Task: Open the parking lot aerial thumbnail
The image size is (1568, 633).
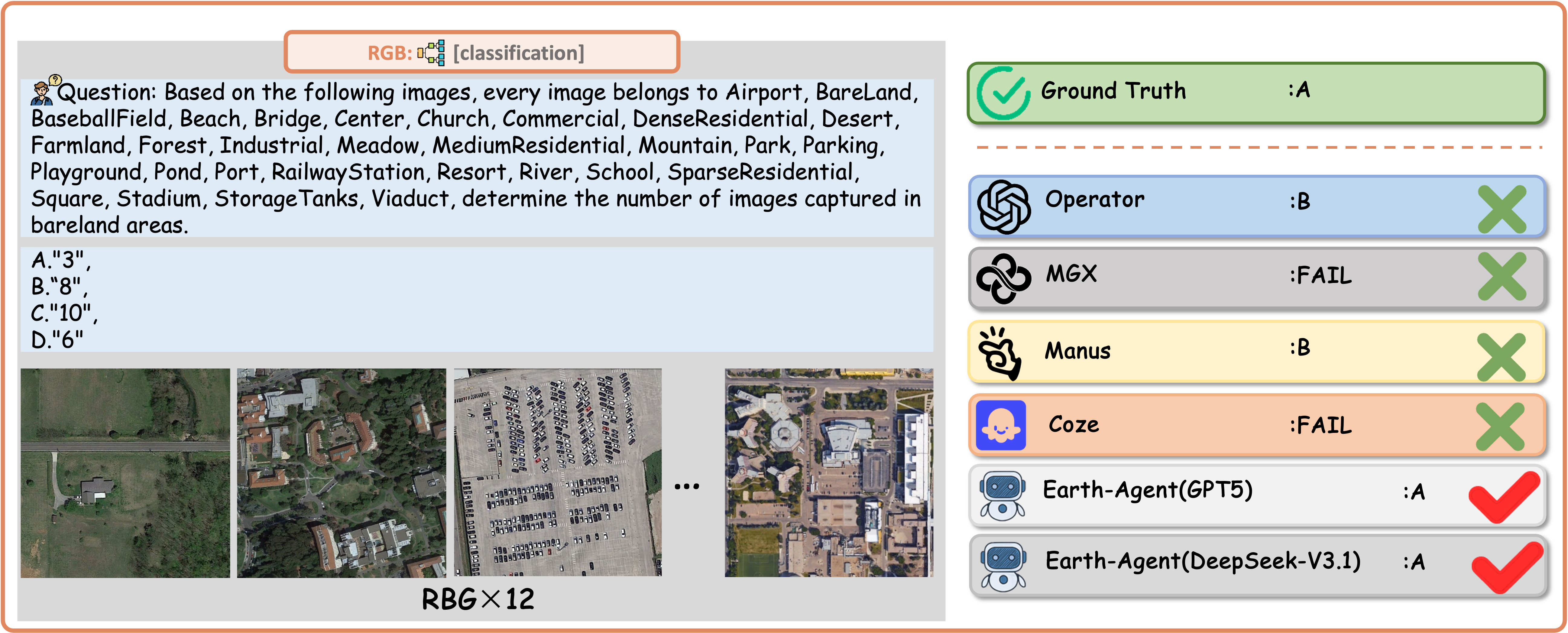Action: click(558, 472)
